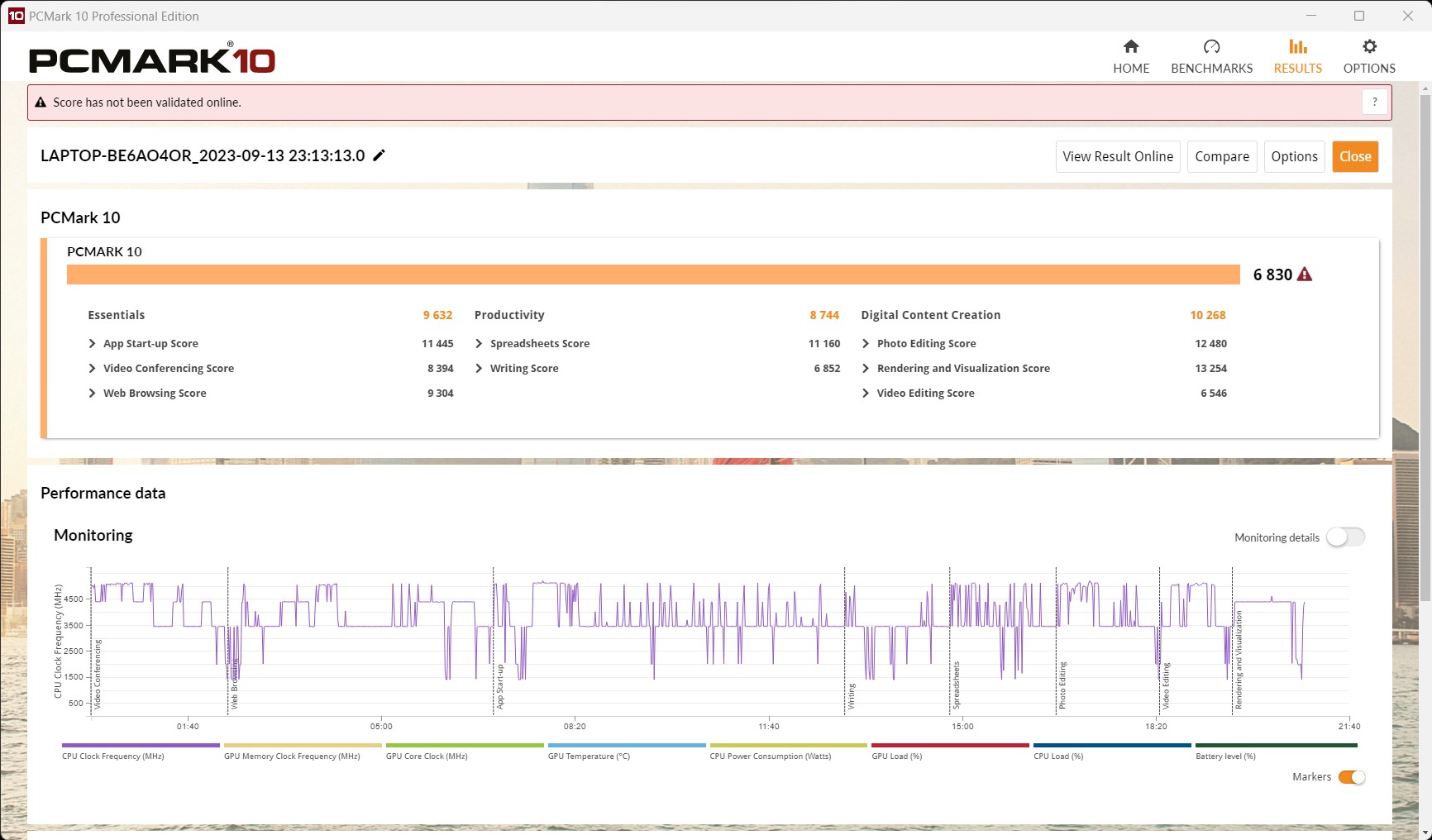Expand the Video Editing Score row

[x=866, y=394]
